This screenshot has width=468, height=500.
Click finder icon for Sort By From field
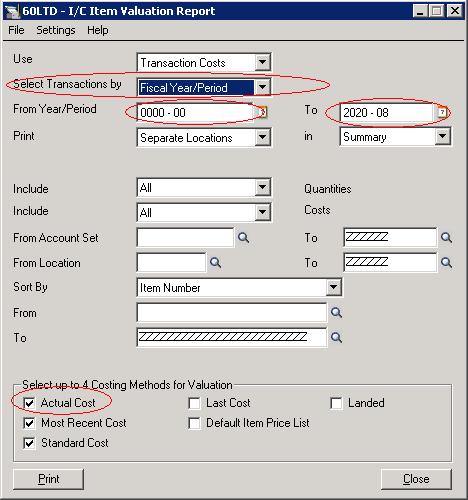pyautogui.click(x=336, y=313)
